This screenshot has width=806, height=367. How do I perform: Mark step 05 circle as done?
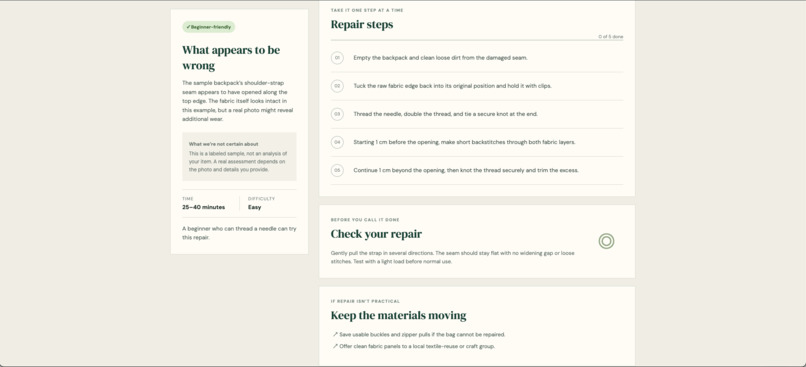(x=337, y=170)
